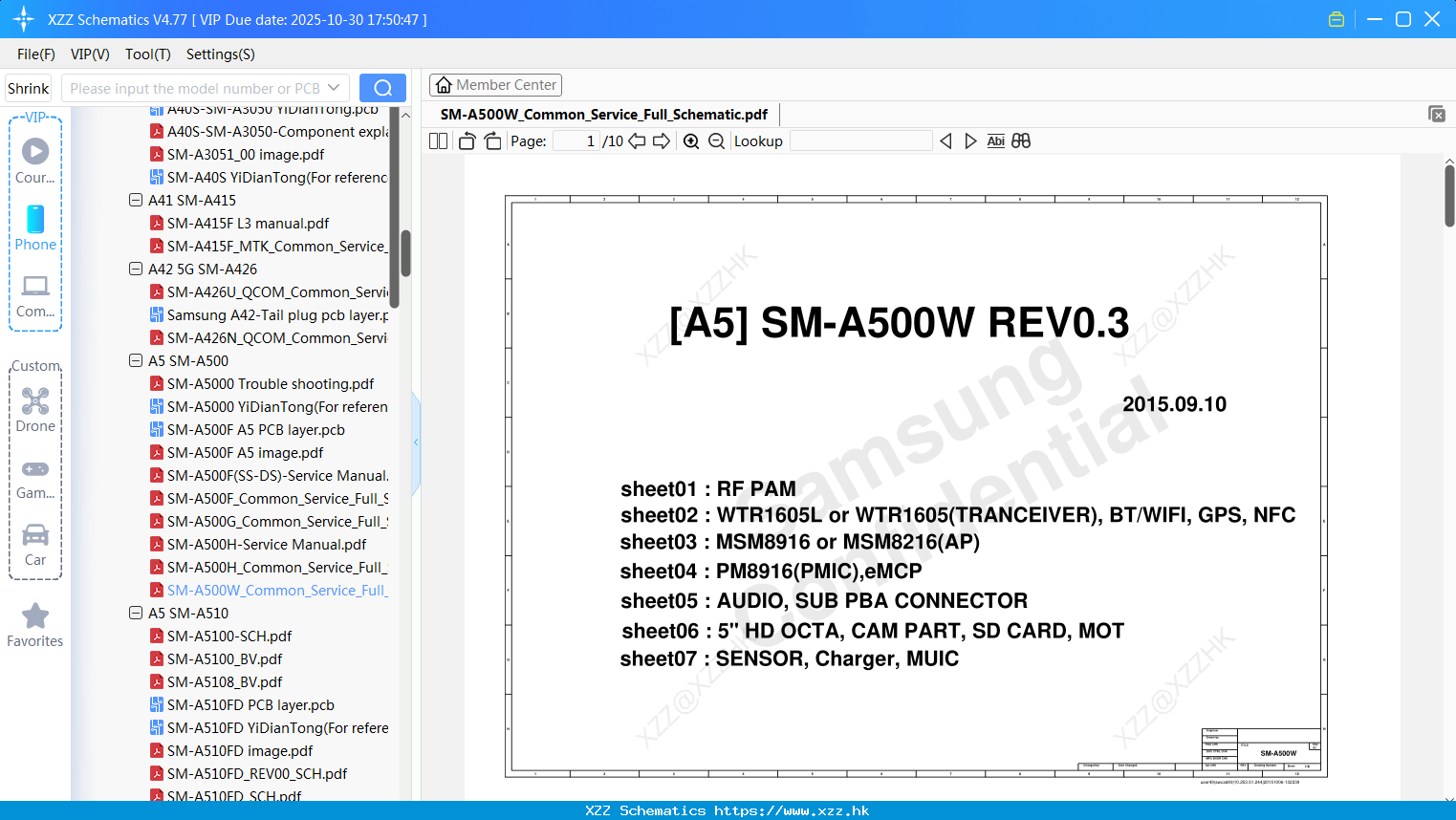This screenshot has height=820, width=1456.
Task: Toggle two-page view icon in PDF toolbar
Action: point(438,140)
